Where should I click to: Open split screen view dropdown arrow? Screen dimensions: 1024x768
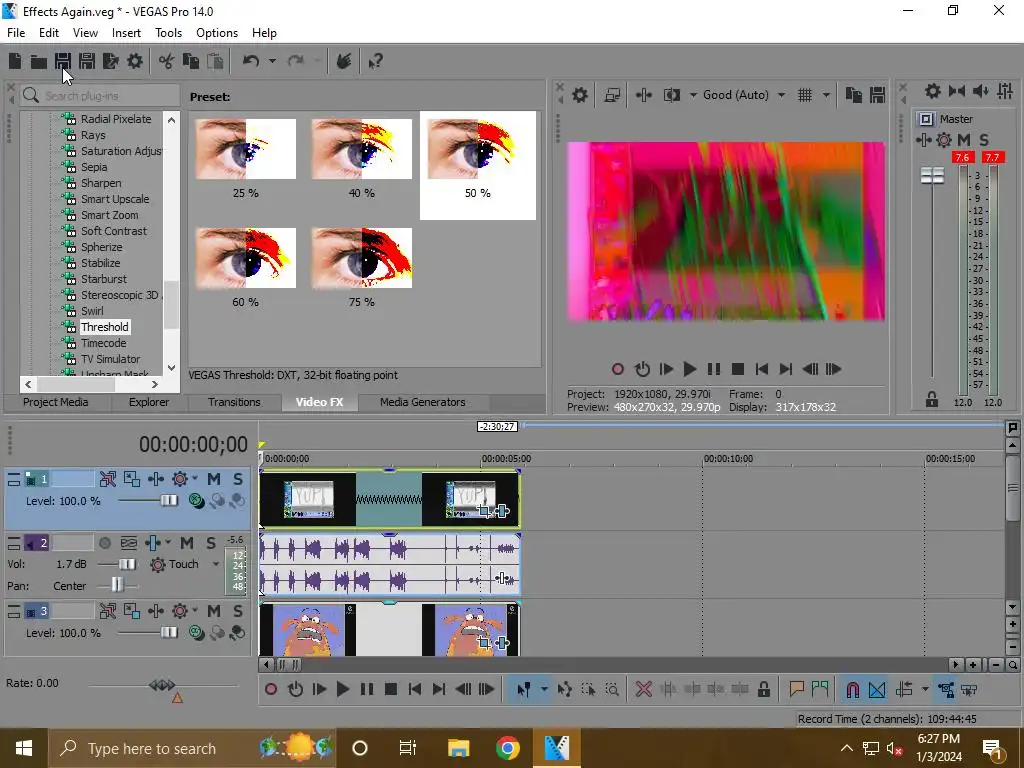[693, 95]
